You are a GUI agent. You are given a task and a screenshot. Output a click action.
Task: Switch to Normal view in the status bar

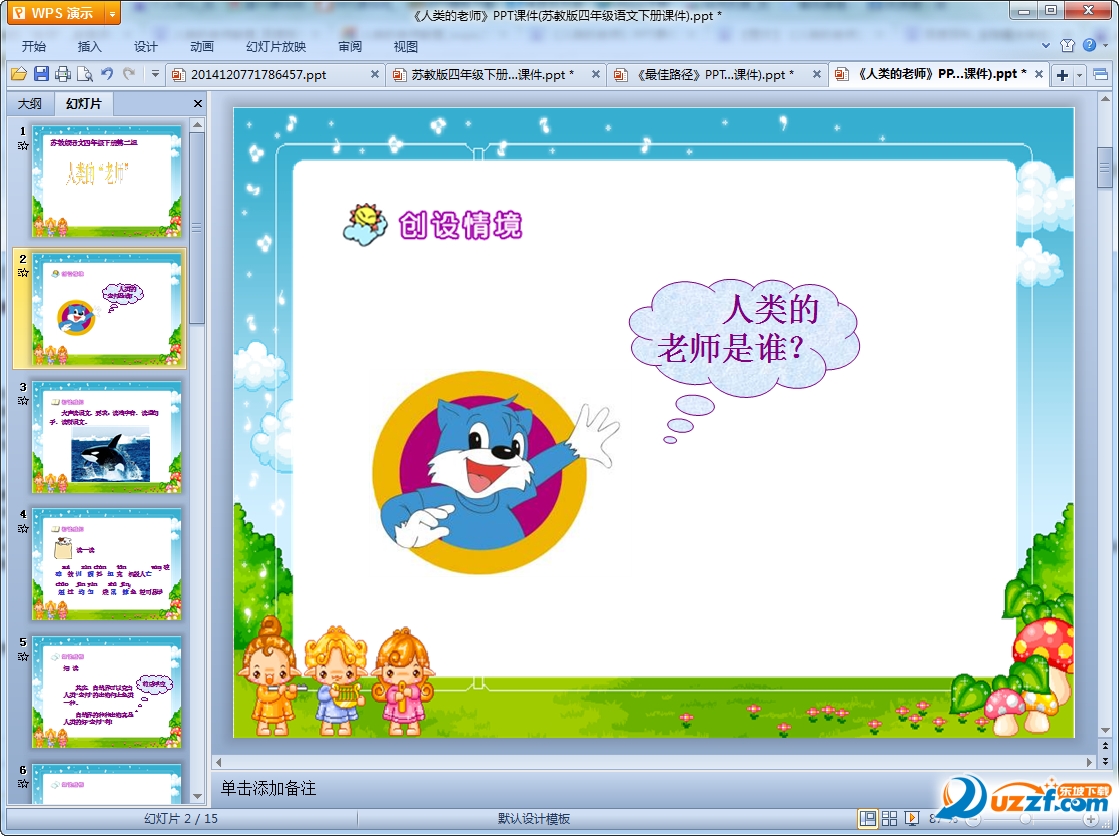[868, 818]
